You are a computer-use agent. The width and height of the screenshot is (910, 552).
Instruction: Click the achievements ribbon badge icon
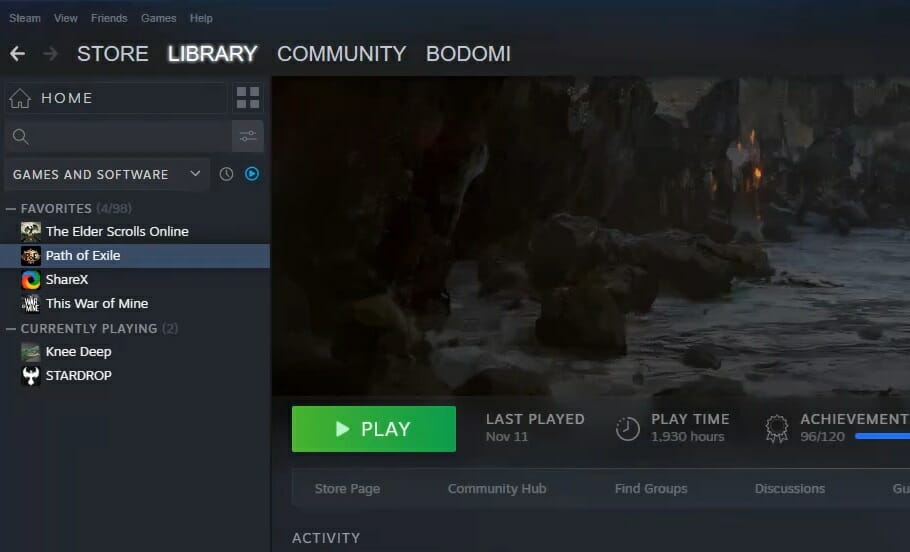coord(777,429)
